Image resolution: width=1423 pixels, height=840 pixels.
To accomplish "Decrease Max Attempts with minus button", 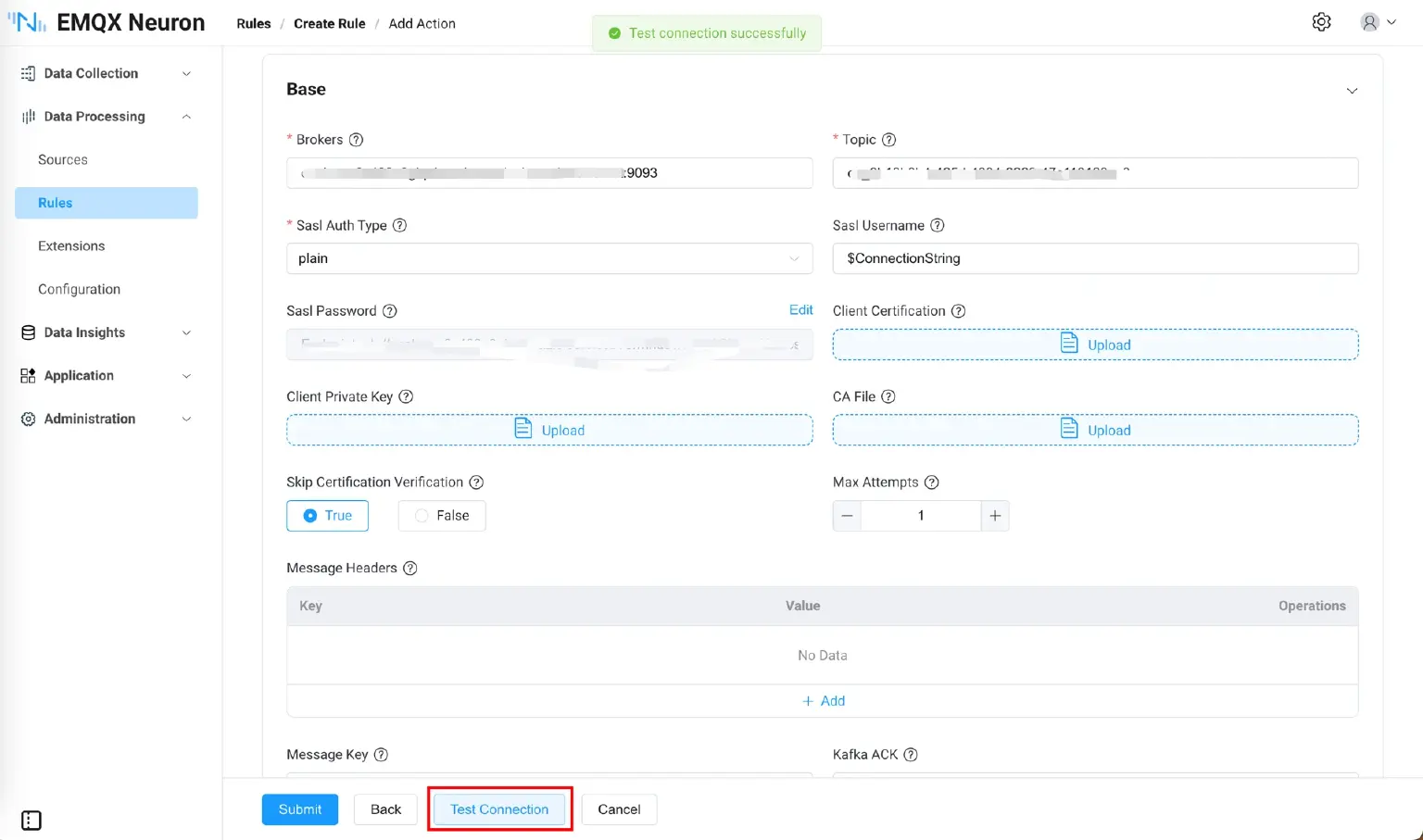I will coord(847,516).
